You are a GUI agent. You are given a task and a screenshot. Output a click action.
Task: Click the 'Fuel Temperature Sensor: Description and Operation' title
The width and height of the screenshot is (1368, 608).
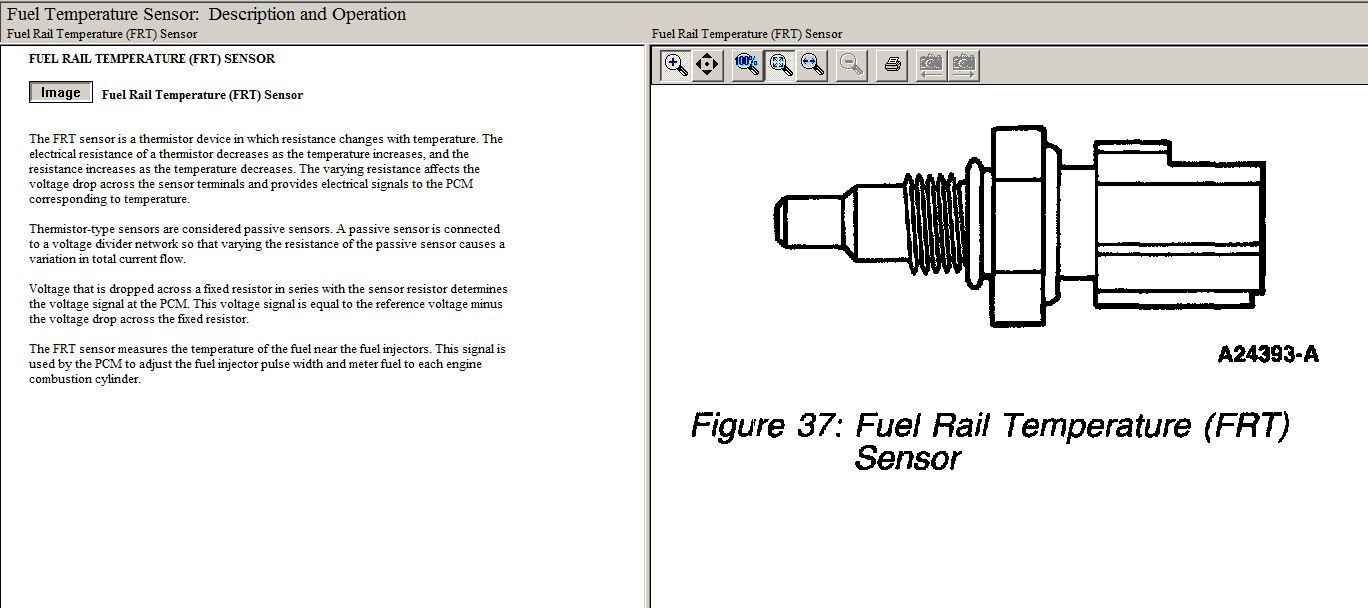(x=207, y=14)
